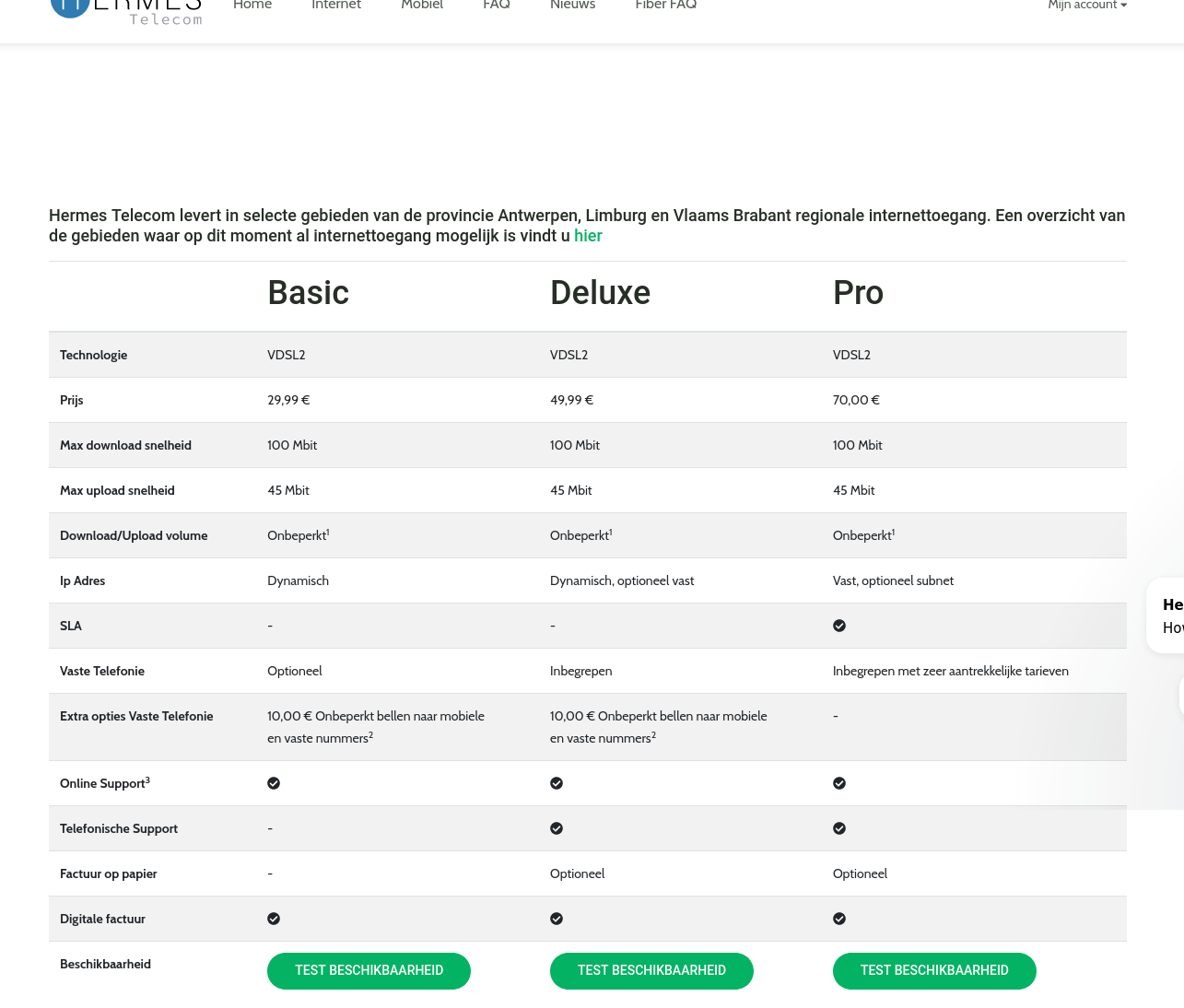1184x1008 pixels.
Task: Click Digitale factuur checkmark under Deluxe
Action: (x=557, y=919)
